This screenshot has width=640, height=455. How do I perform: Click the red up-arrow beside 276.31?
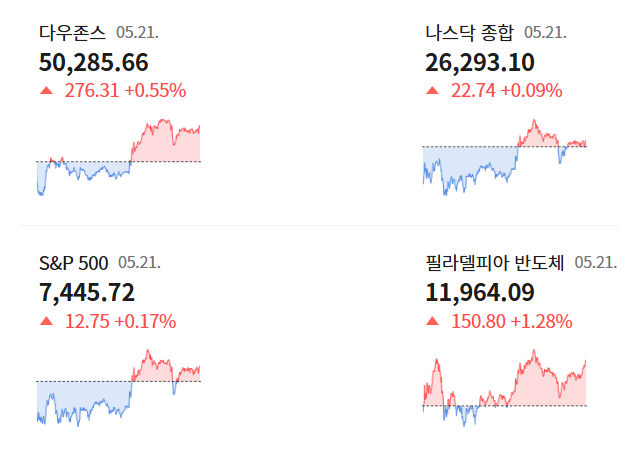click(x=47, y=91)
